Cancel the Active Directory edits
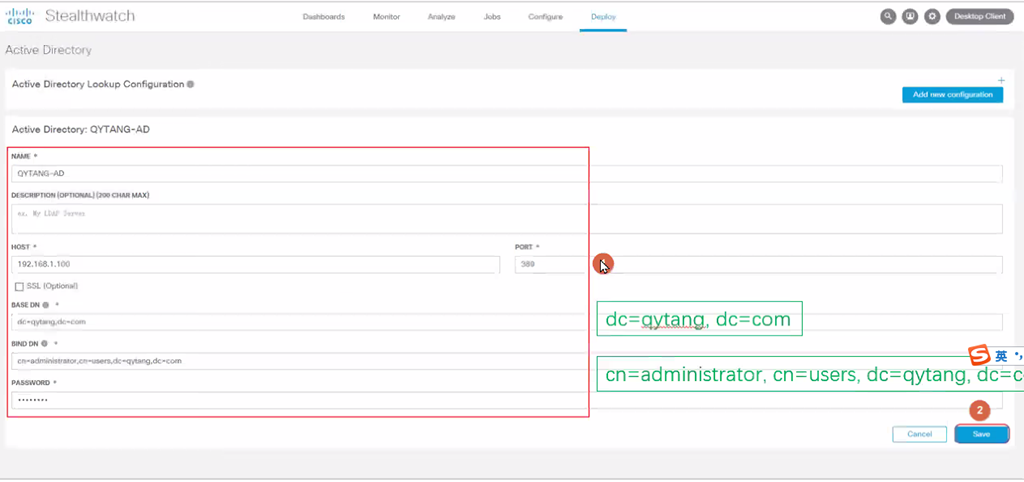Screen dimensions: 1024x482 [919, 434]
